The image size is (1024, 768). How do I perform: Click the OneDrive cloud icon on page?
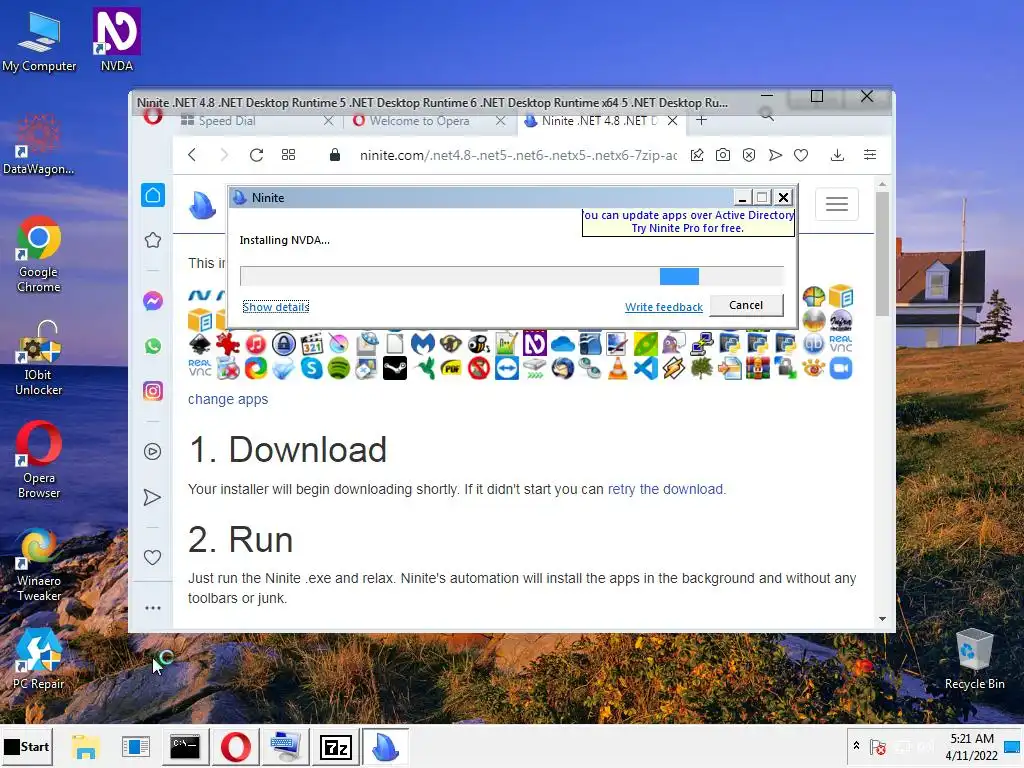562,344
